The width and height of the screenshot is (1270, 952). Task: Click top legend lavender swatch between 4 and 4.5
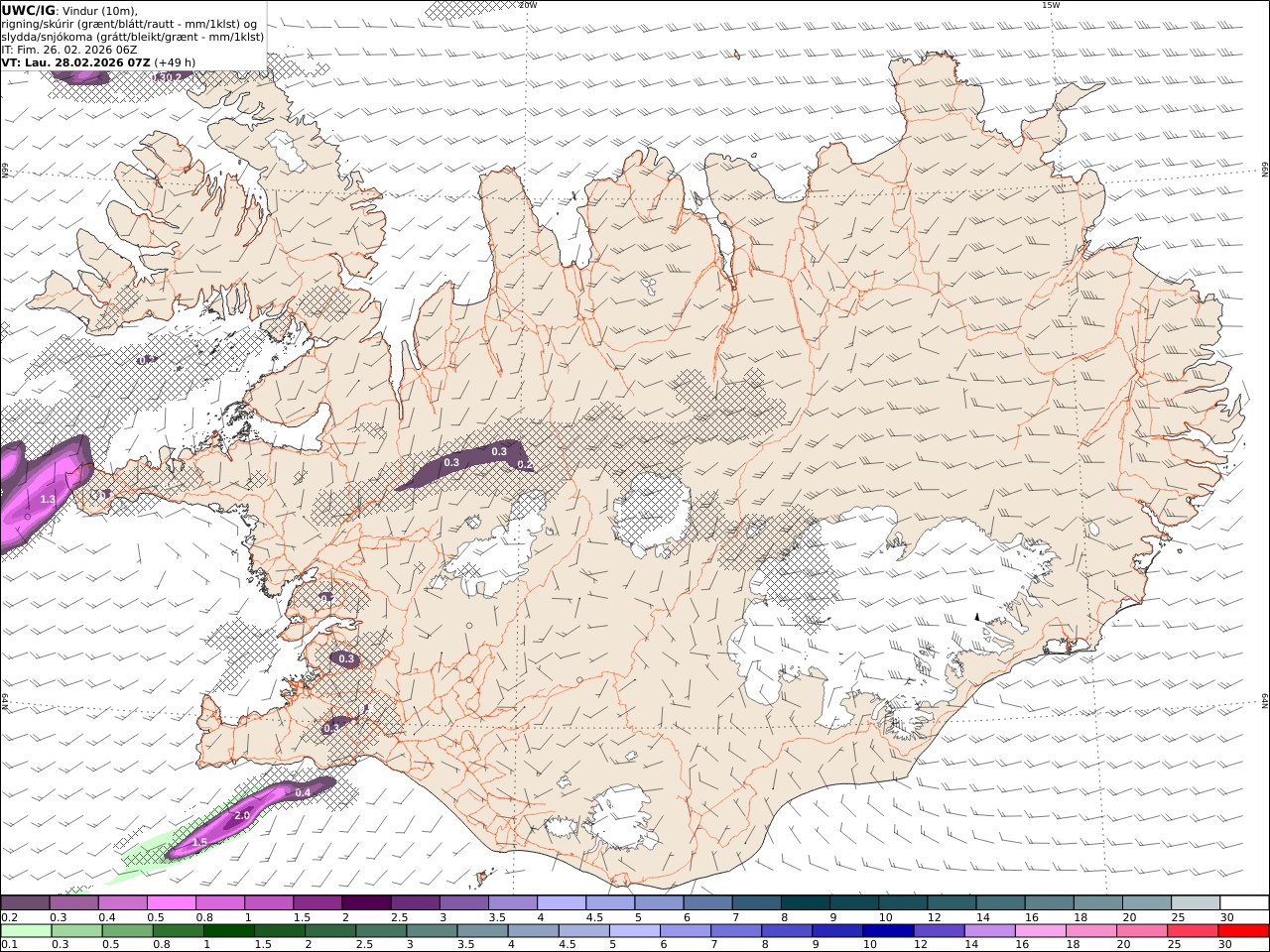coord(562,902)
